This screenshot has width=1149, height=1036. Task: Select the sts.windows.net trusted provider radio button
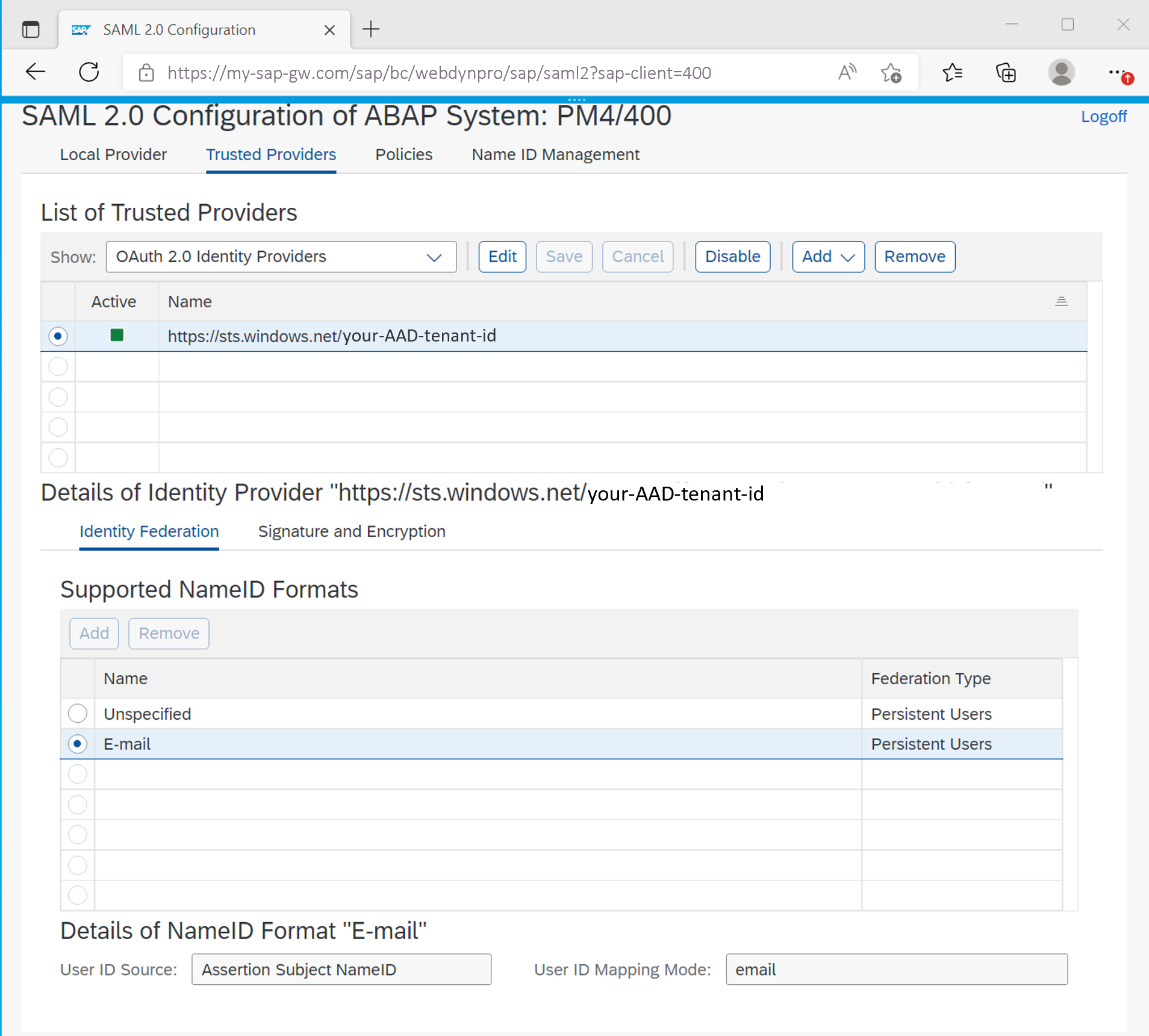point(58,336)
